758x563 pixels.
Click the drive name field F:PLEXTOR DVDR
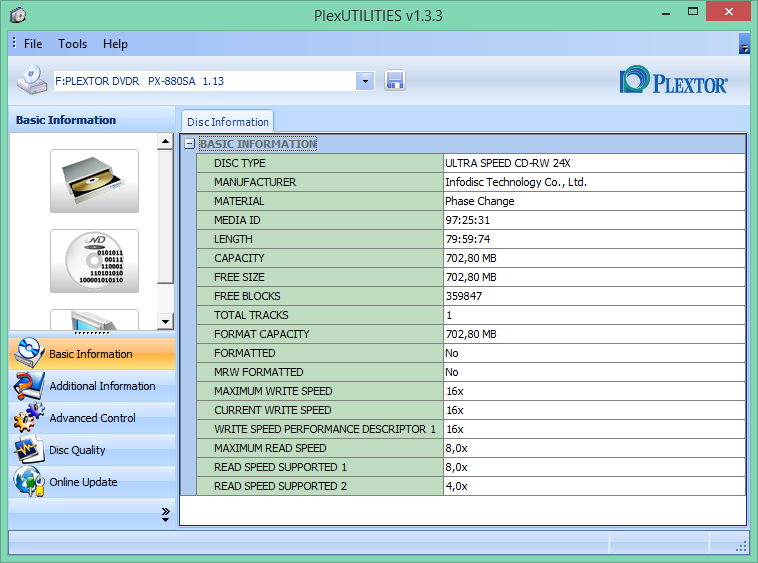(205, 81)
